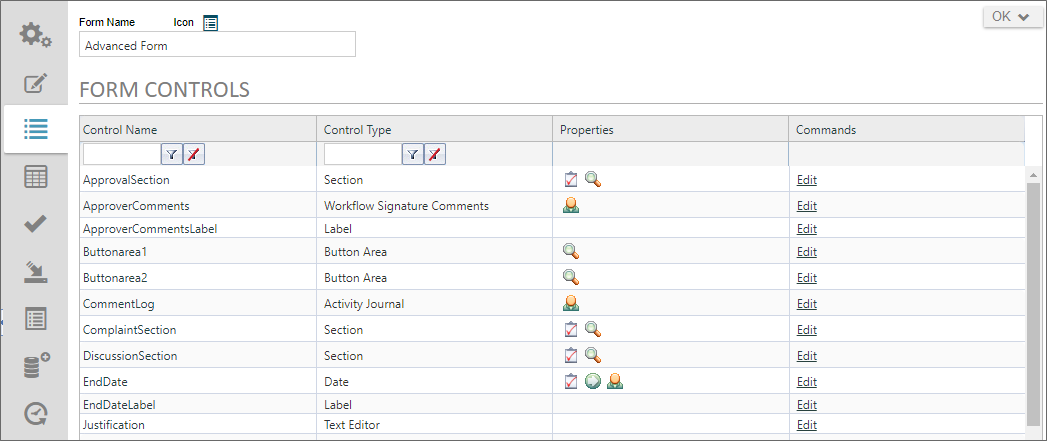Open the table grid sidebar icon
Screen dimensions: 1047x441
[x=35, y=177]
